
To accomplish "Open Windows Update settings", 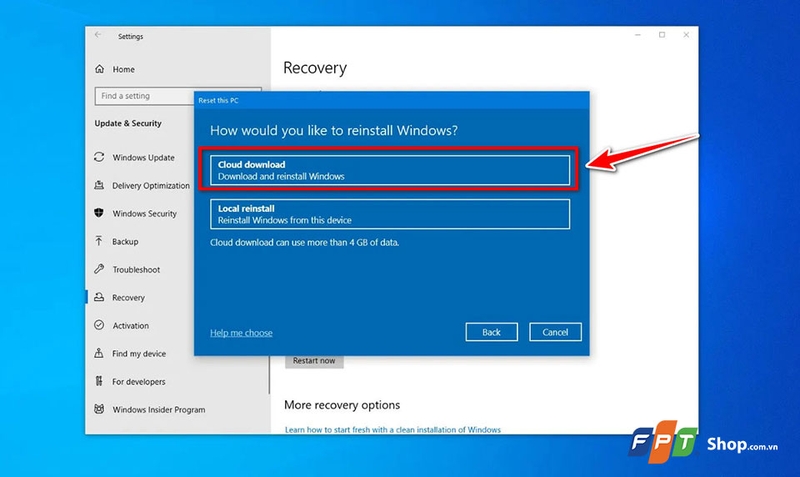I will [143, 158].
